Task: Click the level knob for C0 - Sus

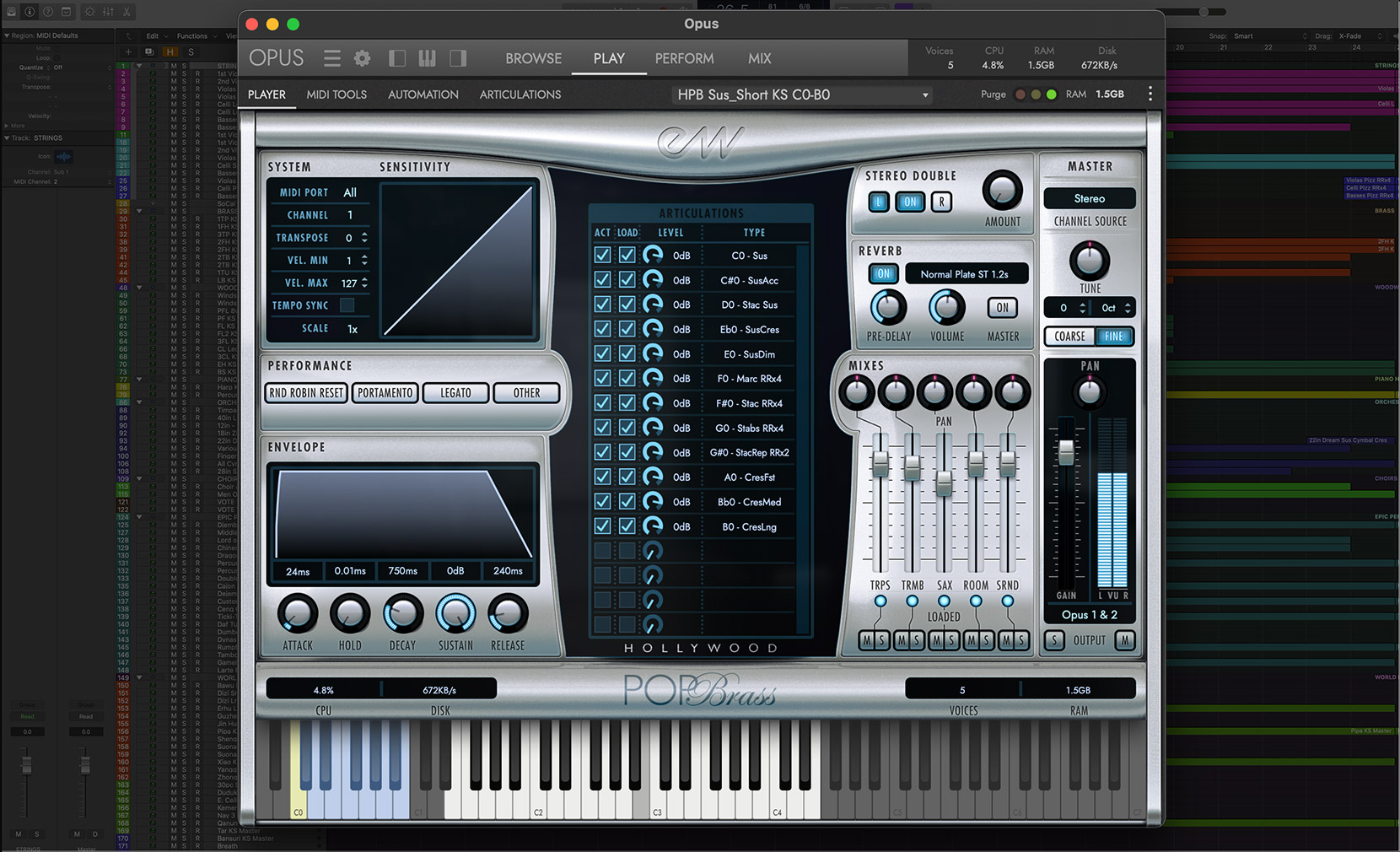Action: (653, 255)
